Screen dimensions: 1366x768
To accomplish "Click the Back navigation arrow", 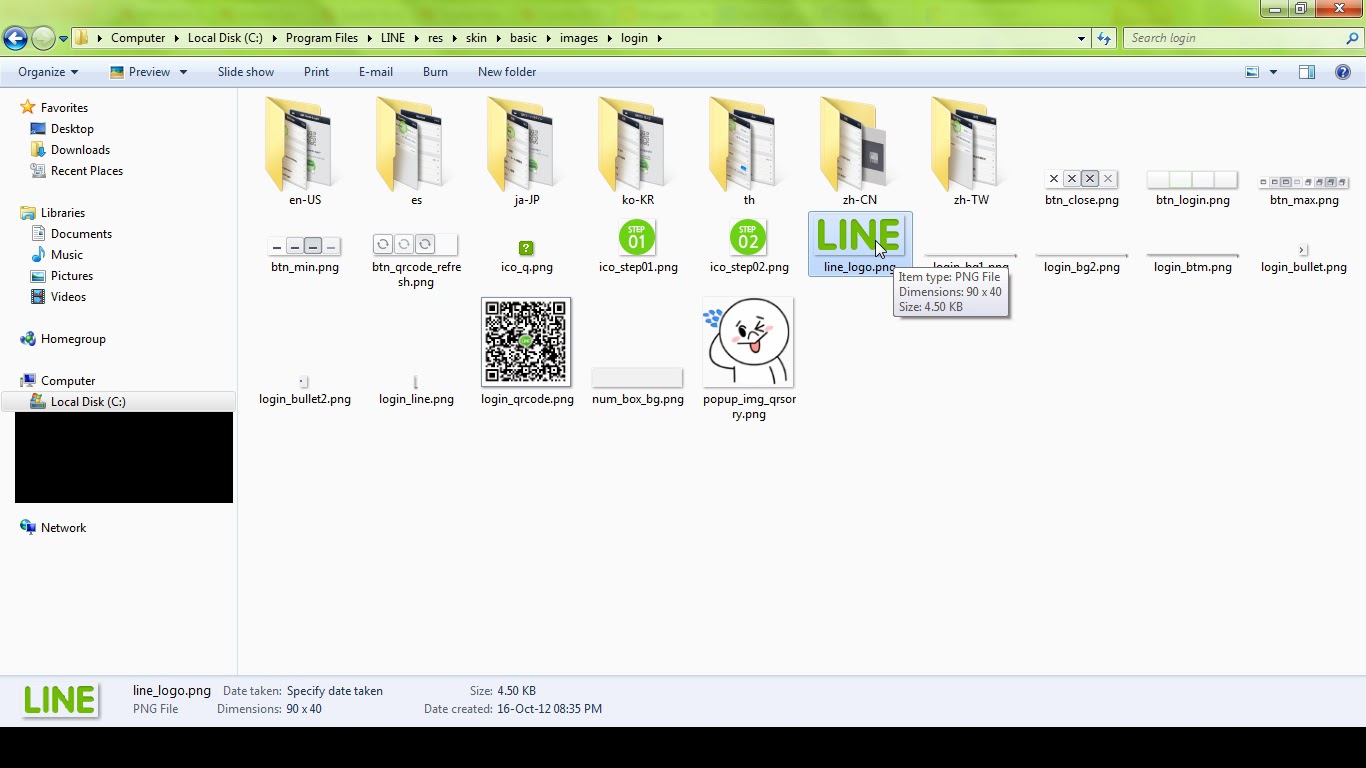I will point(16,38).
